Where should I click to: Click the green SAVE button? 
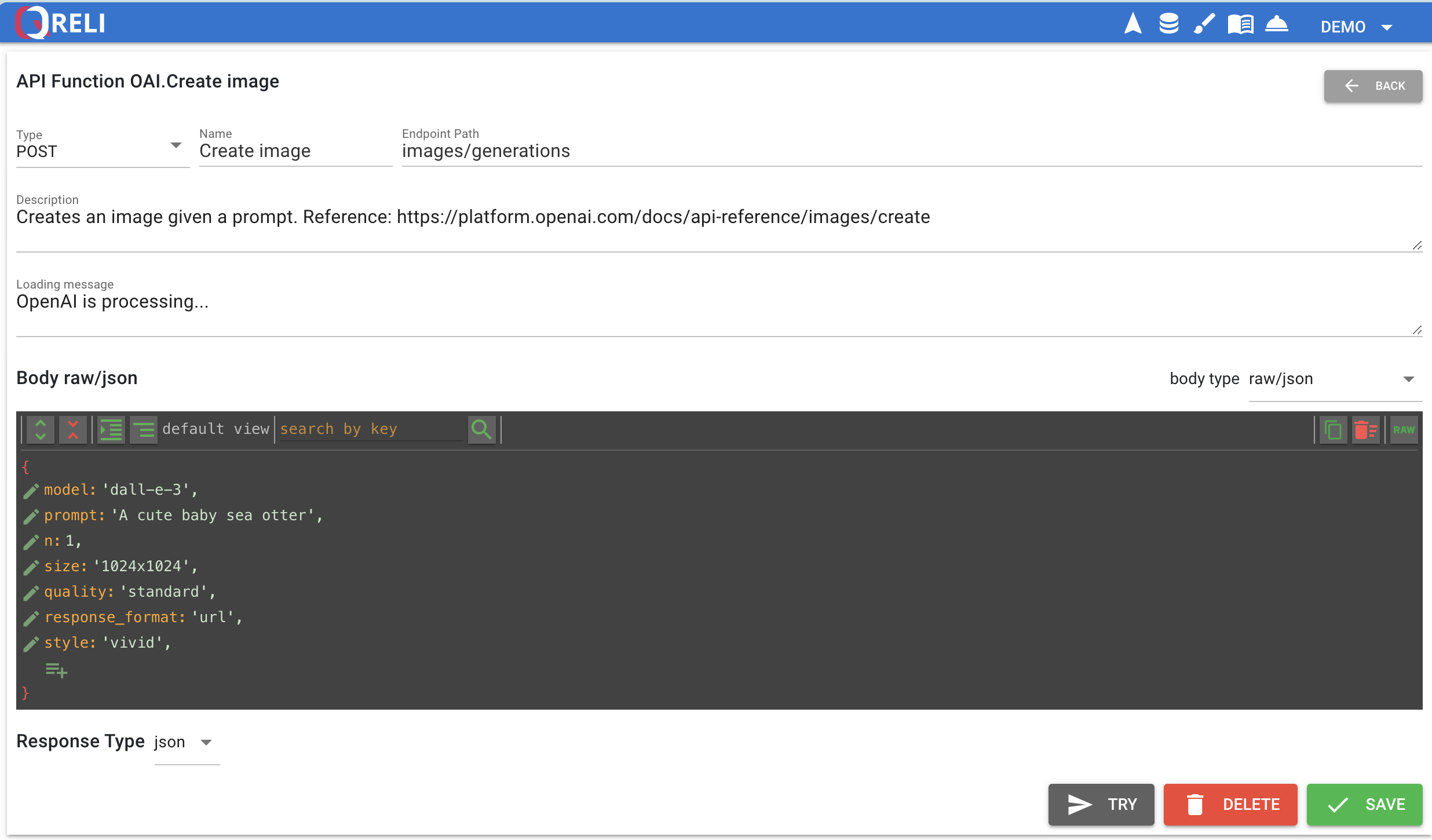click(x=1364, y=804)
